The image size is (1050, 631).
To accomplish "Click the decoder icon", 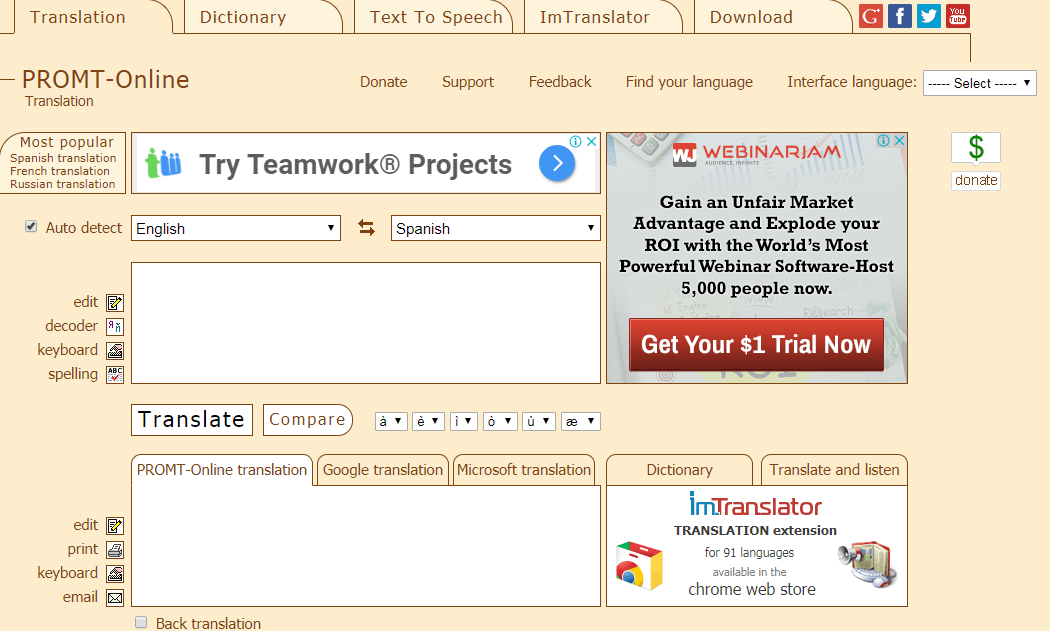I will pos(115,327).
